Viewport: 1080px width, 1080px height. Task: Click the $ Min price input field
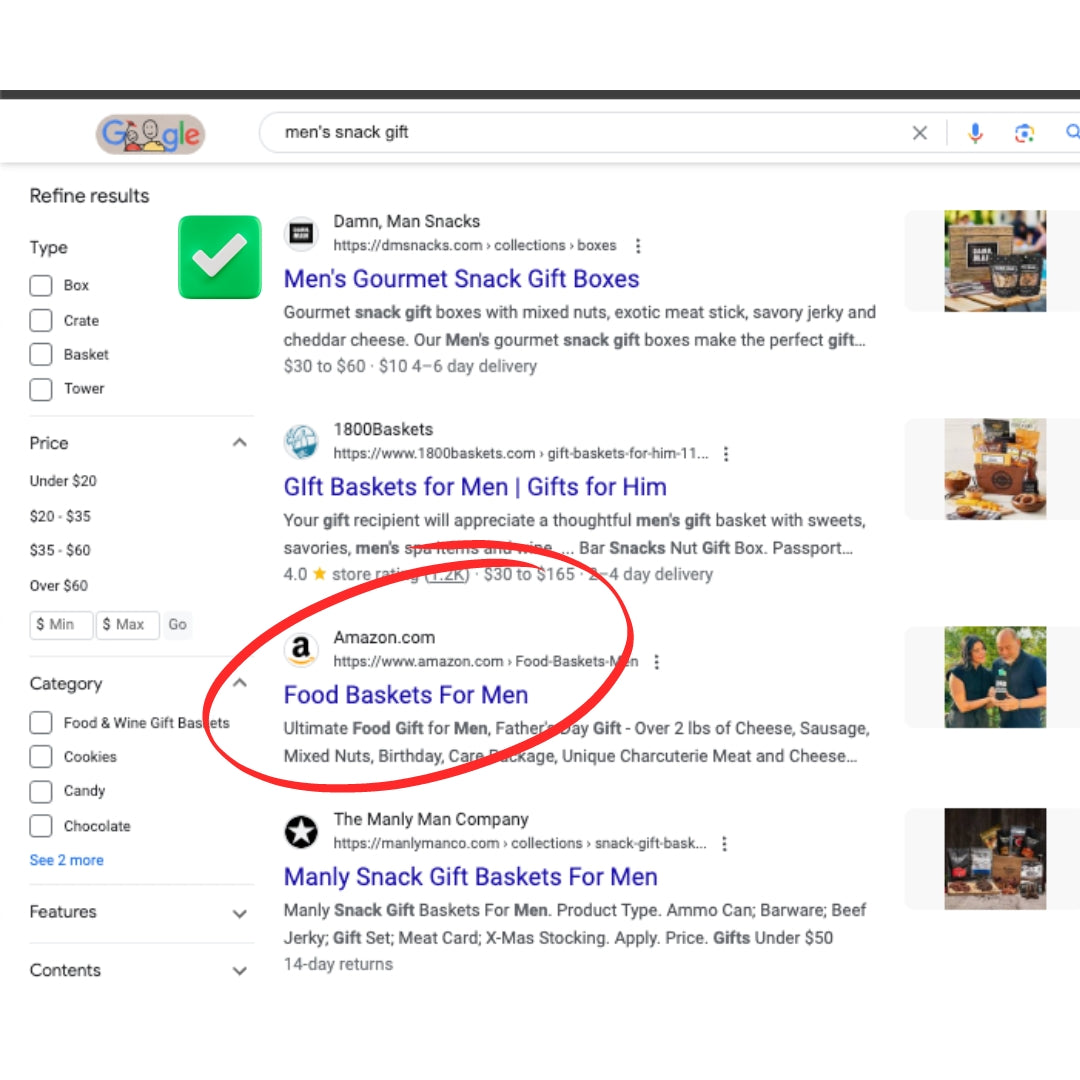(61, 624)
